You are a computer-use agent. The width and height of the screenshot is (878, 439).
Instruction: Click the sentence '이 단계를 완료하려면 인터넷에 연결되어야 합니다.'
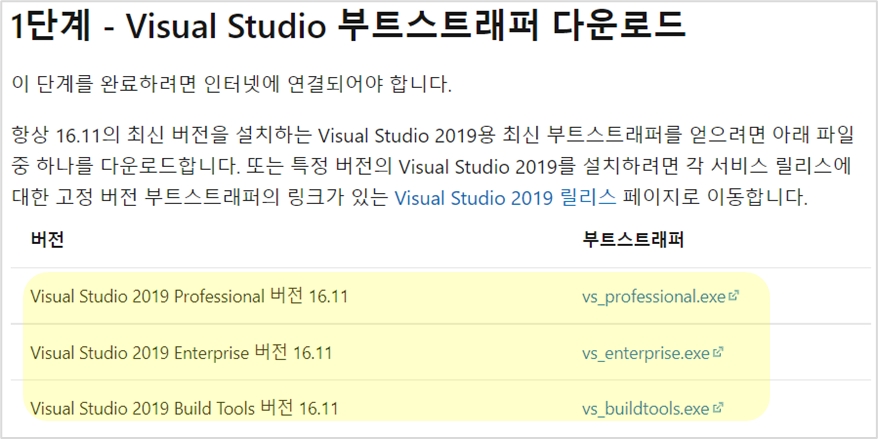coord(231,85)
